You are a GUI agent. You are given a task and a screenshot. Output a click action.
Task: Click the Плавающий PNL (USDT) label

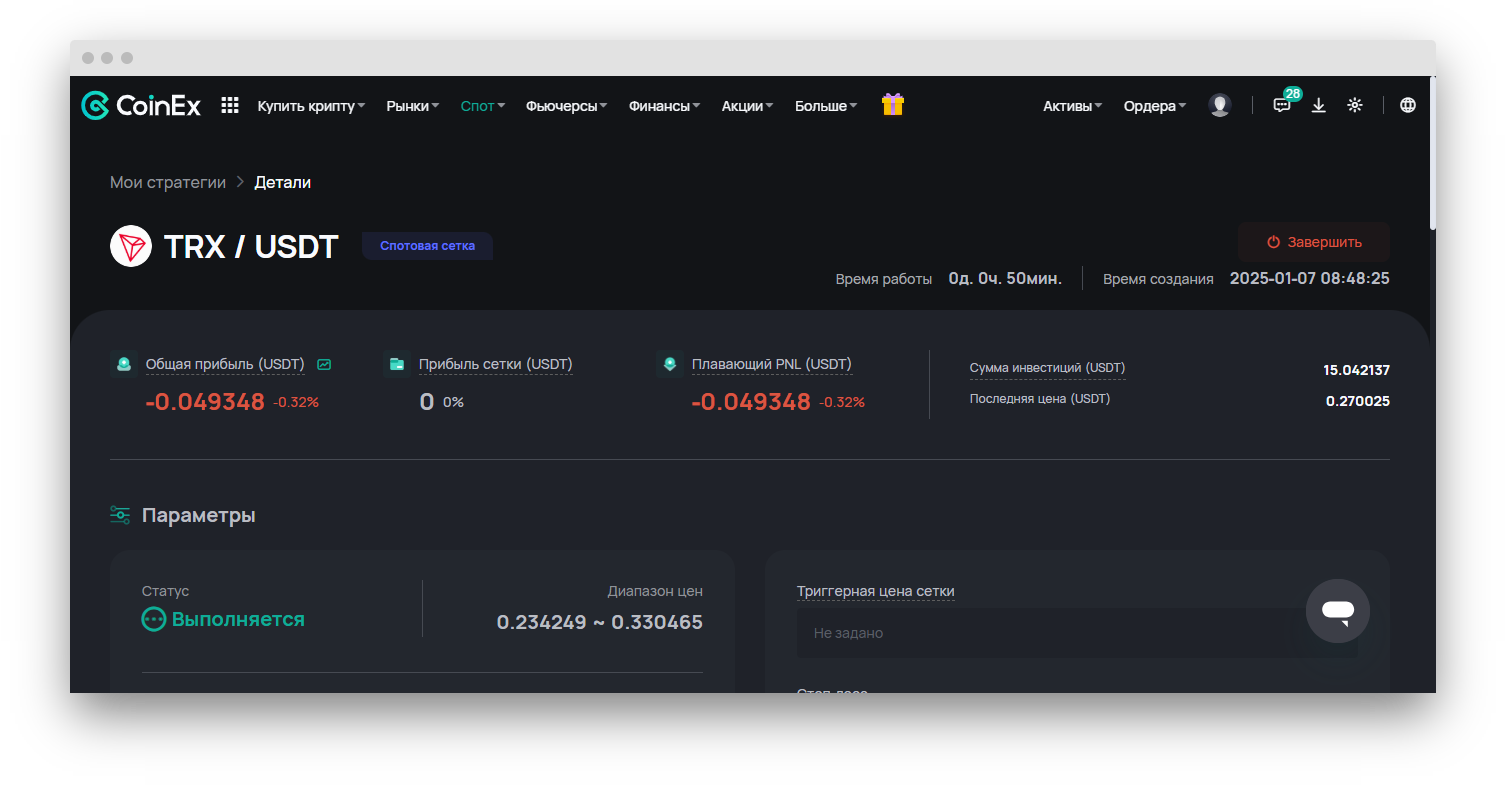point(772,365)
